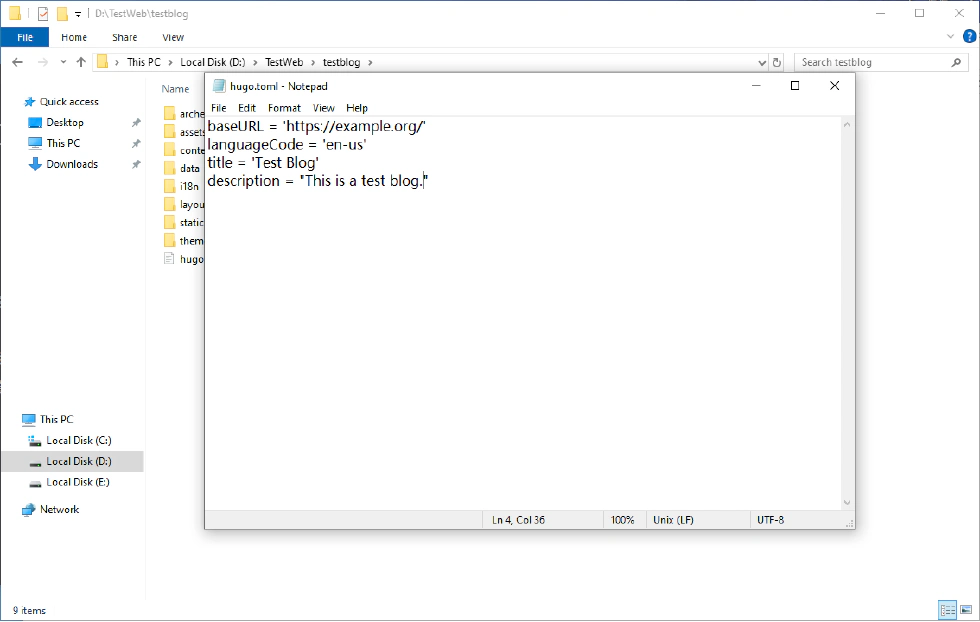The image size is (980, 622).
Task: Click the Up arrow navigation button
Action: point(81,62)
